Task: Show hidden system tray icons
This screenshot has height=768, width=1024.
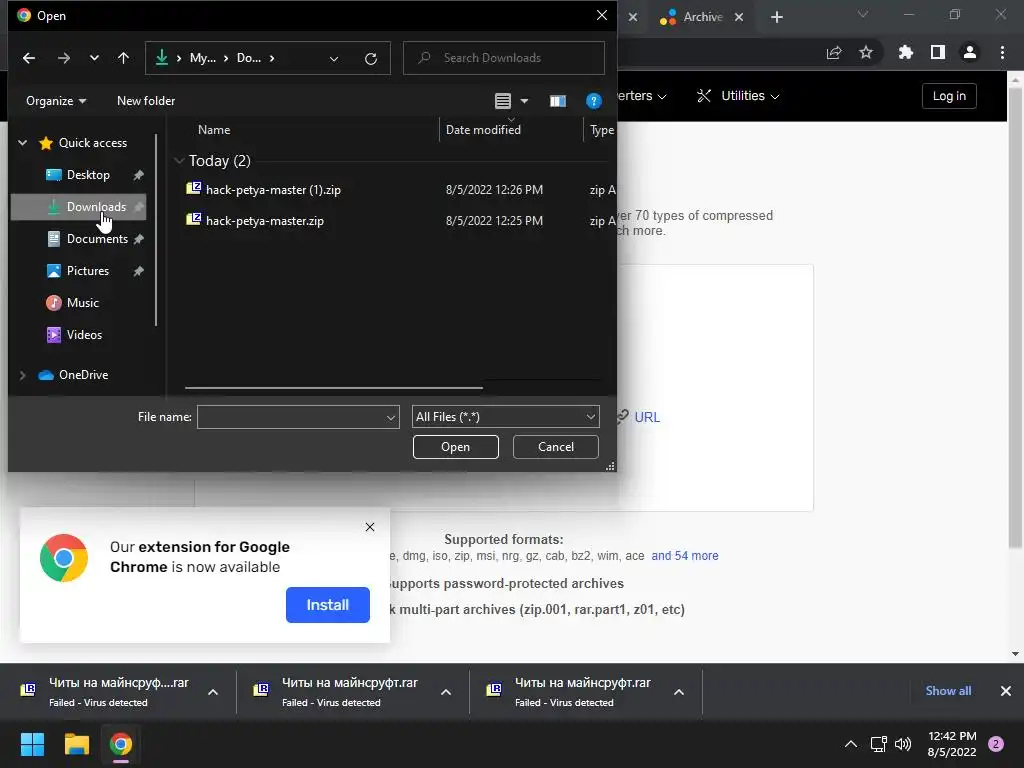Action: coord(851,744)
